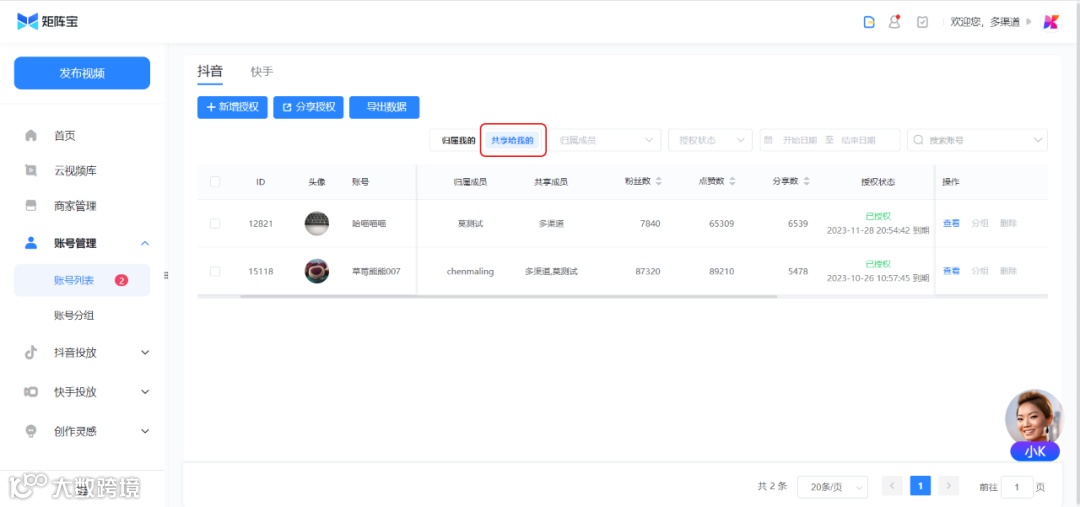Expand the 创作灵感 menu chevron
Image resolution: width=1080 pixels, height=507 pixels.
coord(145,431)
